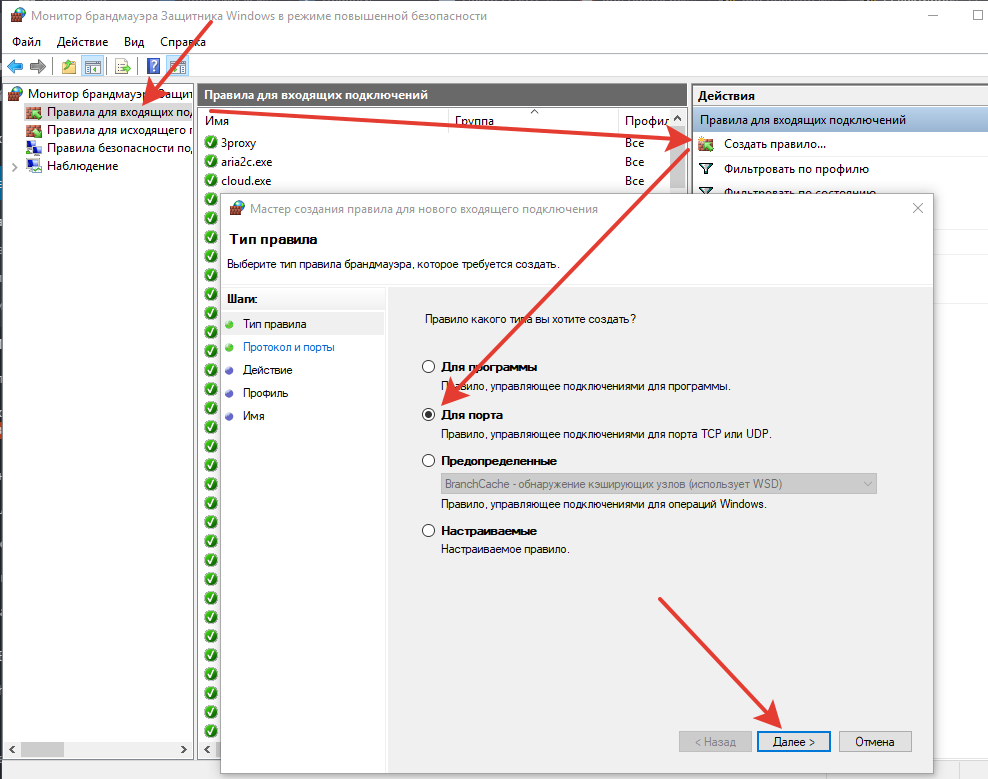Image resolution: width=988 pixels, height=779 pixels.
Task: Click the green checkmark icon next to 3proxy
Action: (x=211, y=142)
